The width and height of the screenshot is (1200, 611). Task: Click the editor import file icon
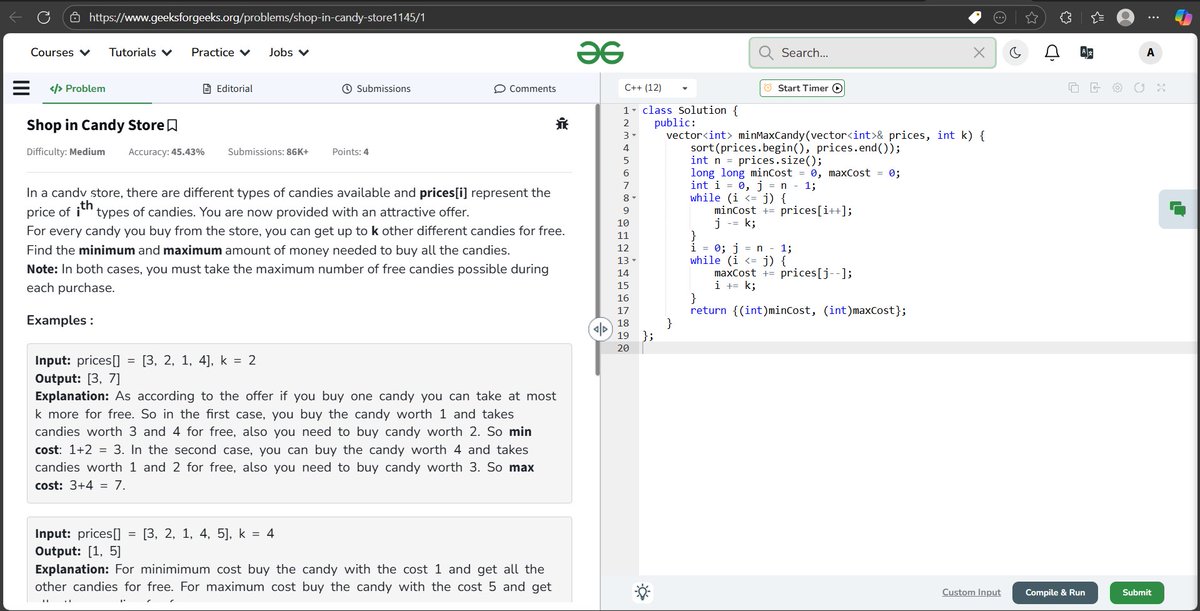(x=1095, y=88)
